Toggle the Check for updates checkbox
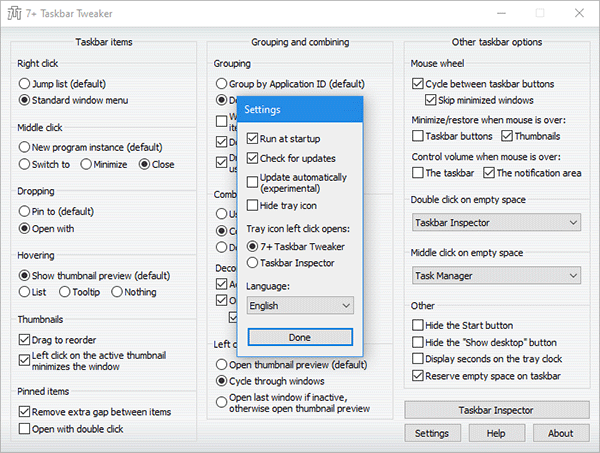Image resolution: width=600 pixels, height=453 pixels. [x=253, y=158]
